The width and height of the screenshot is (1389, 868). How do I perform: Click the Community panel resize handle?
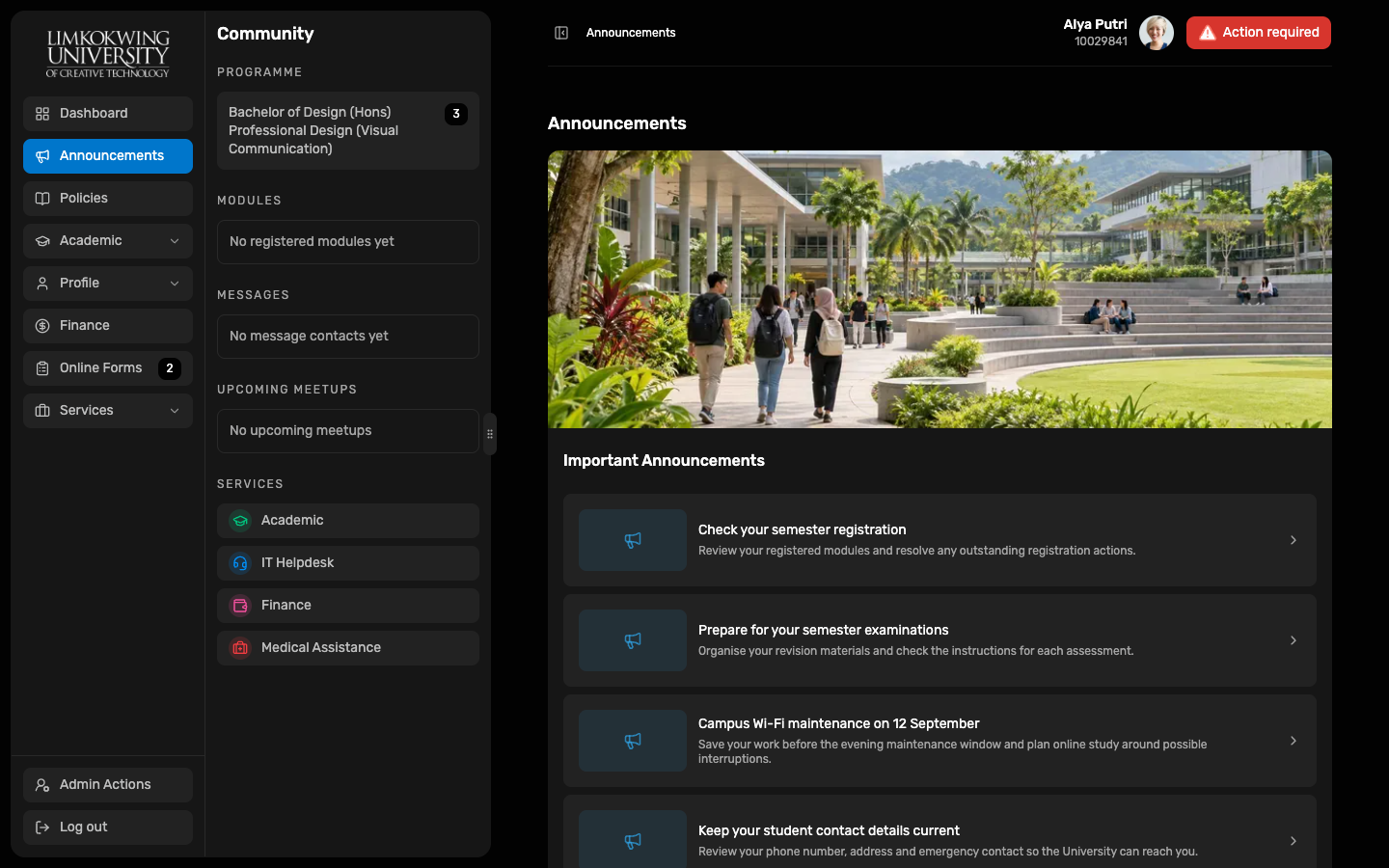tap(490, 434)
